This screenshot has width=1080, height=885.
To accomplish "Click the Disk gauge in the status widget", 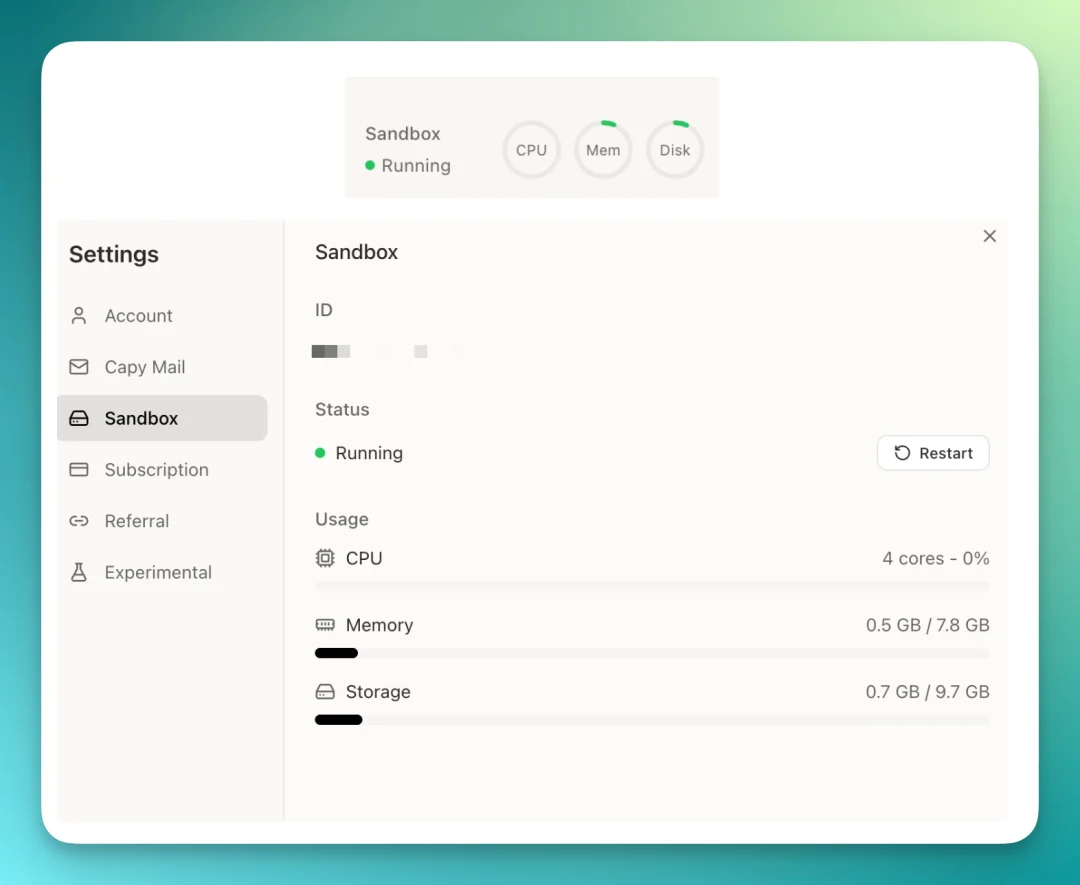I will (675, 149).
